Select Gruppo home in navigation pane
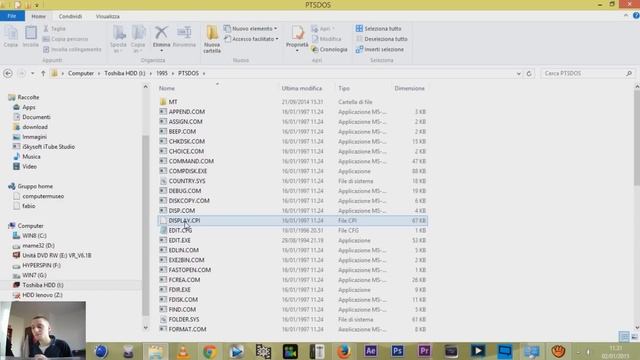Image resolution: width=640 pixels, height=360 pixels. point(35,186)
